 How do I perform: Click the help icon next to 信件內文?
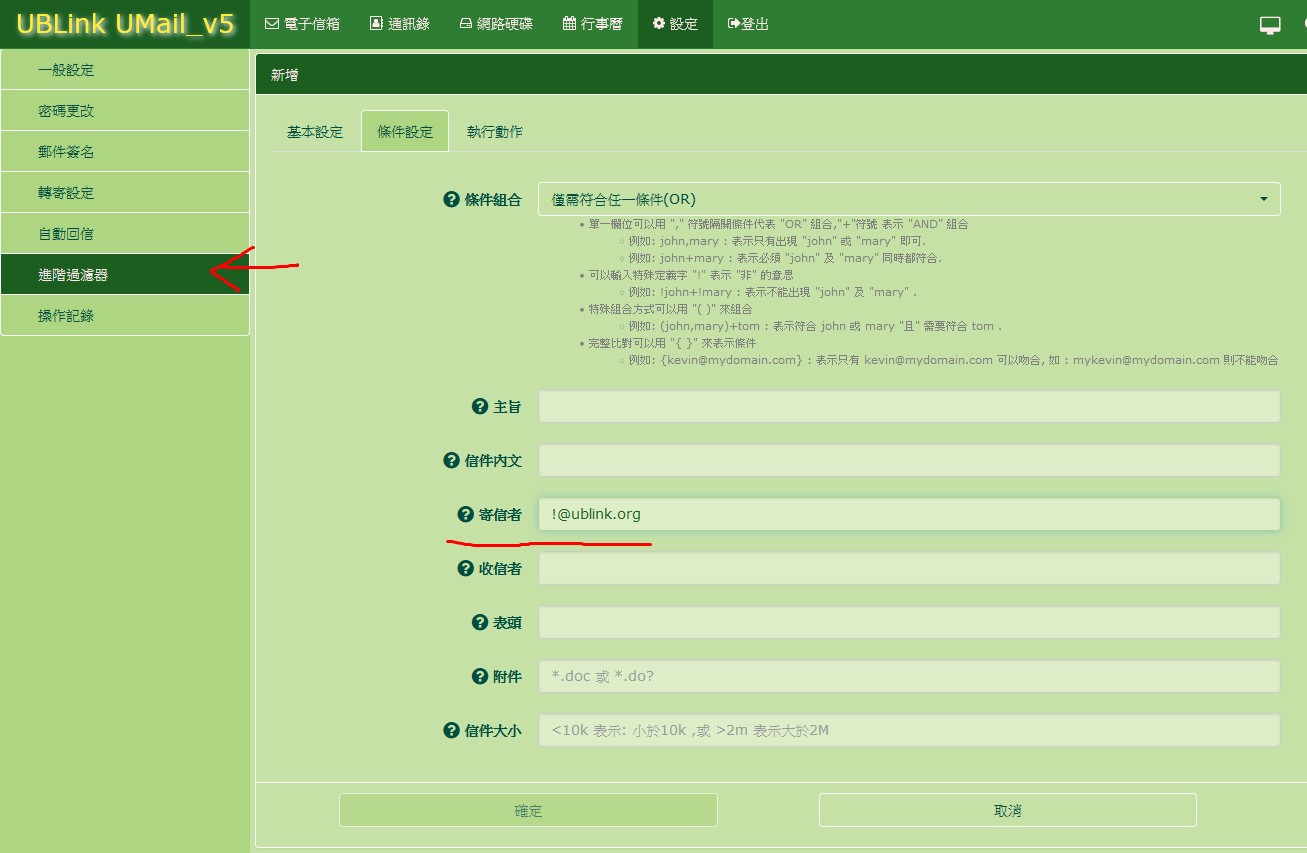pos(451,461)
